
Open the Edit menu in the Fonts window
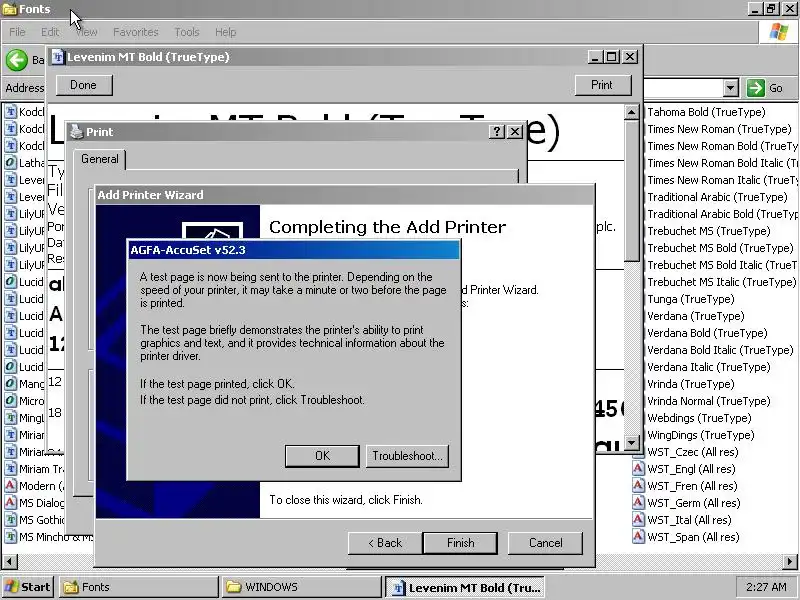tap(50, 32)
